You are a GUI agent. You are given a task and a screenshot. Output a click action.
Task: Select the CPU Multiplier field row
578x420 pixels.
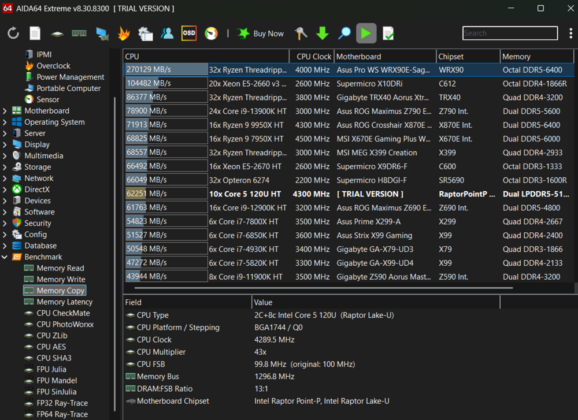[x=311, y=352]
